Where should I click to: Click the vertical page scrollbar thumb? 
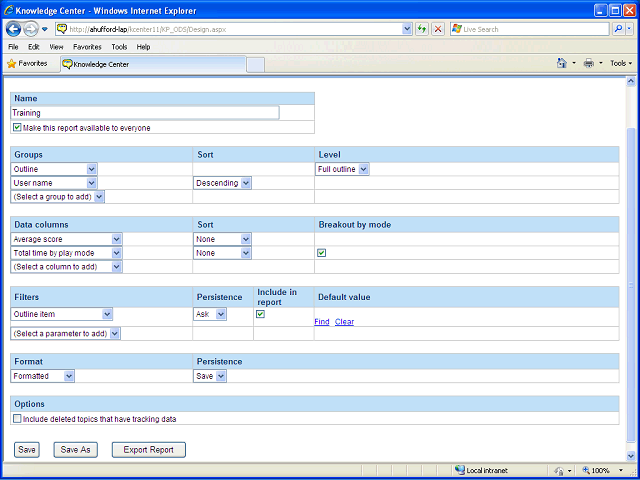[x=631, y=284]
